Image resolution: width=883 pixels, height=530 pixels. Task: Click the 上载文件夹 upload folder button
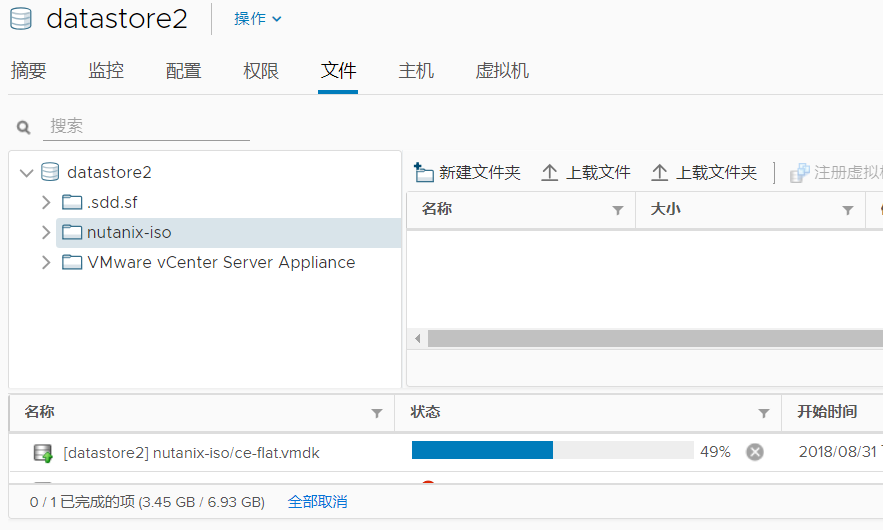point(703,172)
